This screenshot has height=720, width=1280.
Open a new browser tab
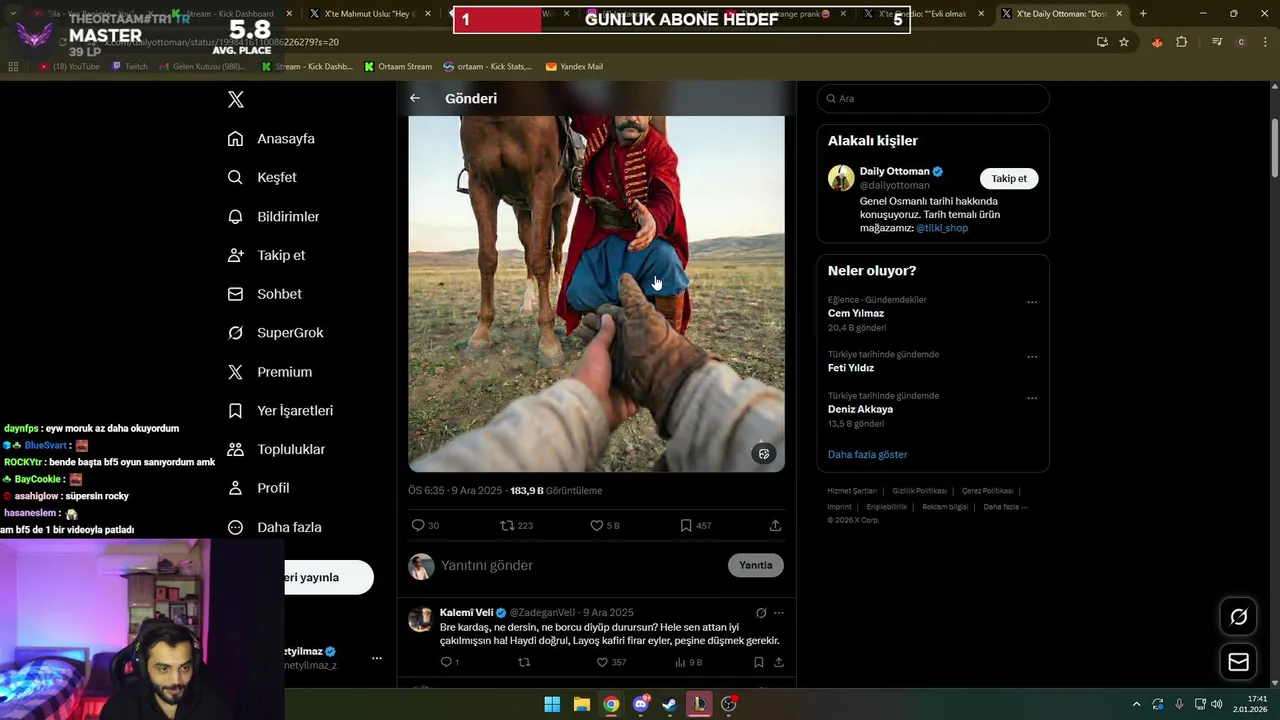click(1143, 14)
